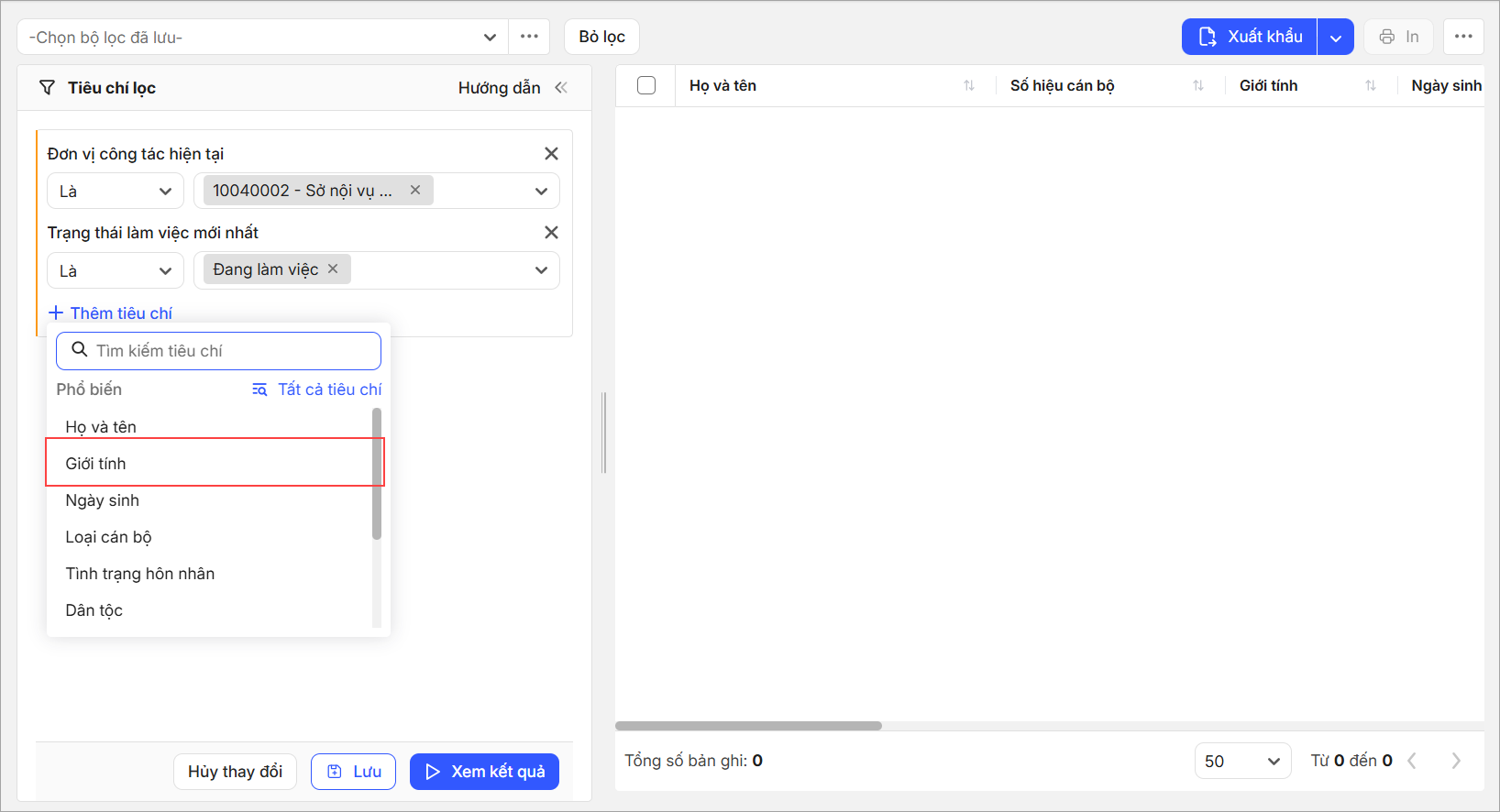Choose Tình trạng hôn nhân criterion
1500x812 pixels.
click(x=140, y=574)
